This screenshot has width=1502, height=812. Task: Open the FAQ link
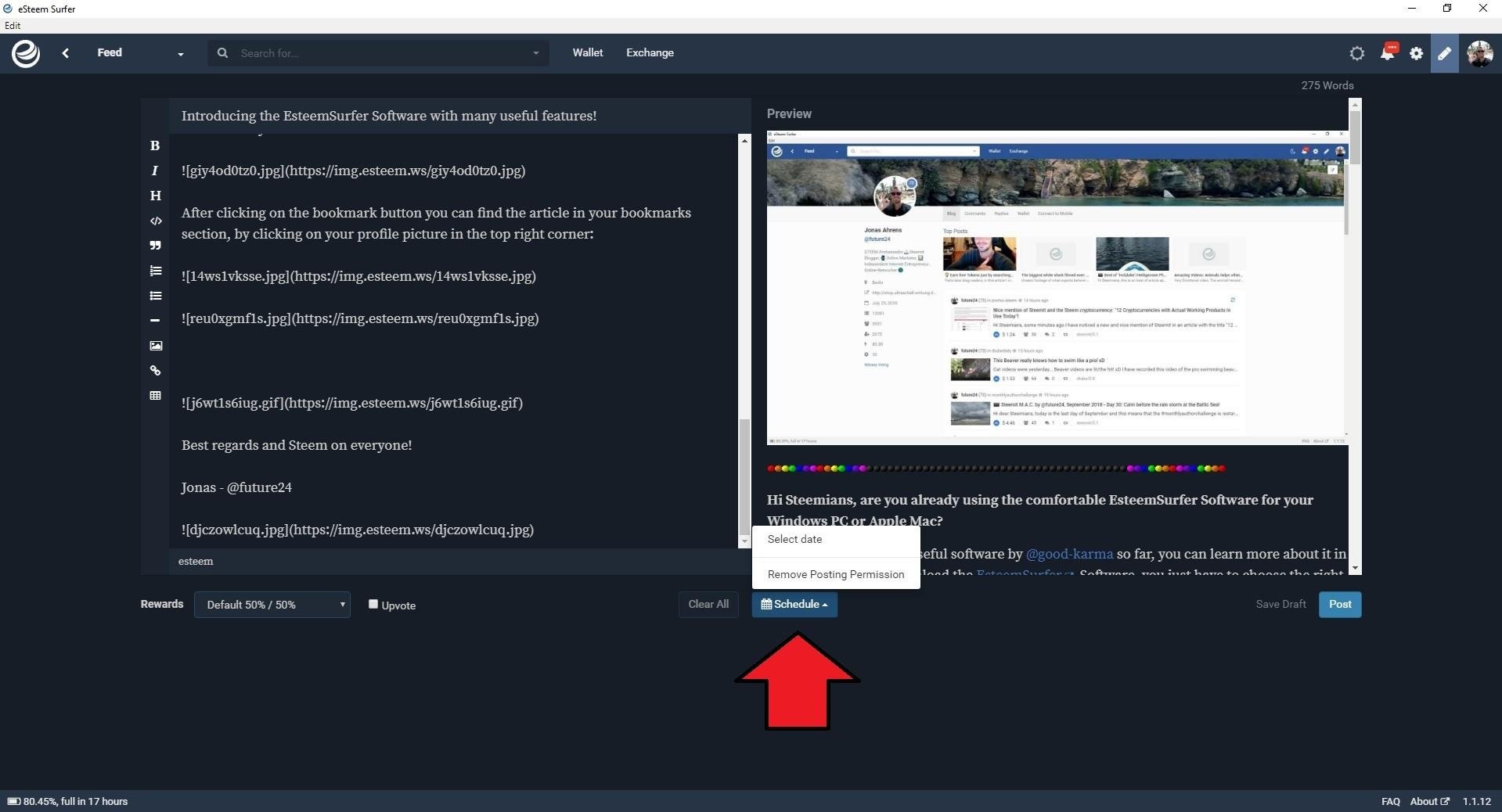coord(1391,801)
